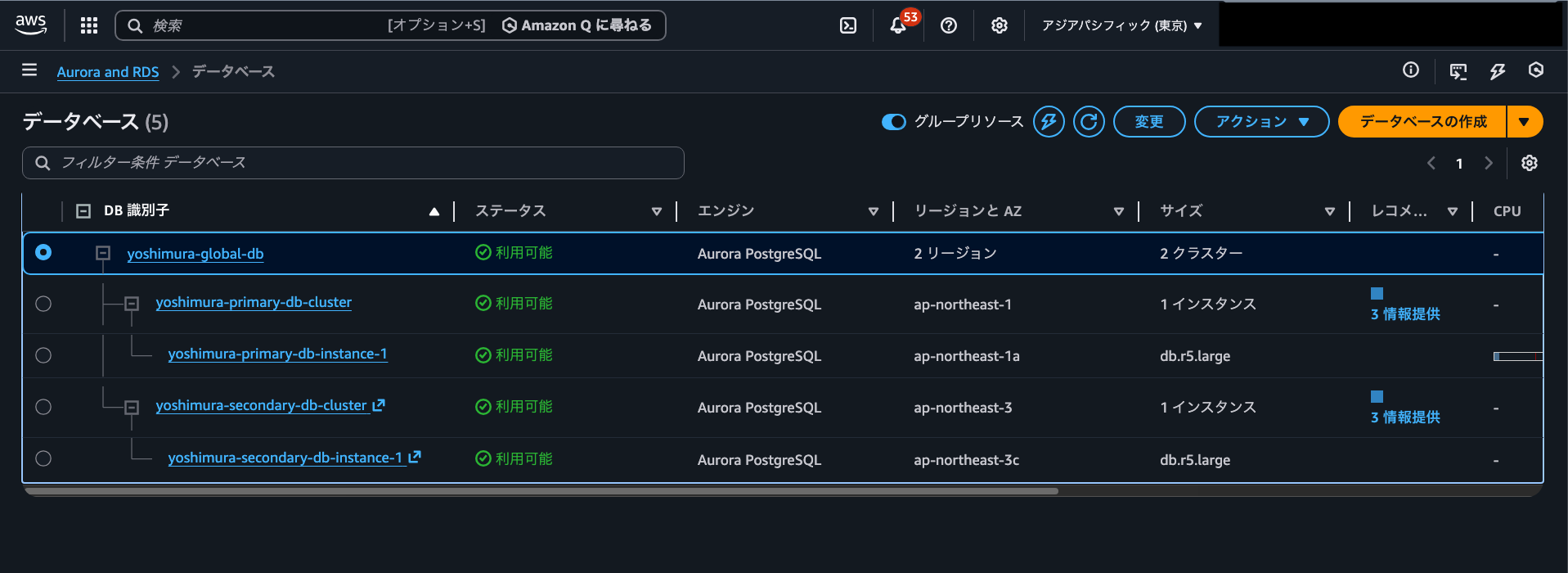The image size is (1568, 573).
Task: Open the side navigation hamburger menu
Action: click(x=29, y=70)
